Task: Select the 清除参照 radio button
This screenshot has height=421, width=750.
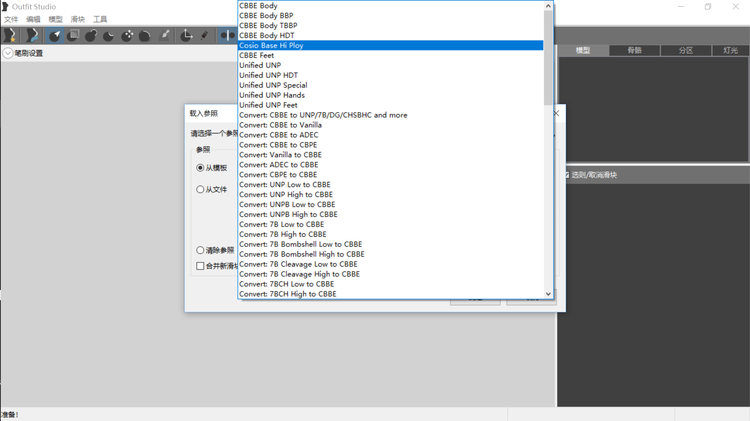Action: [x=200, y=250]
